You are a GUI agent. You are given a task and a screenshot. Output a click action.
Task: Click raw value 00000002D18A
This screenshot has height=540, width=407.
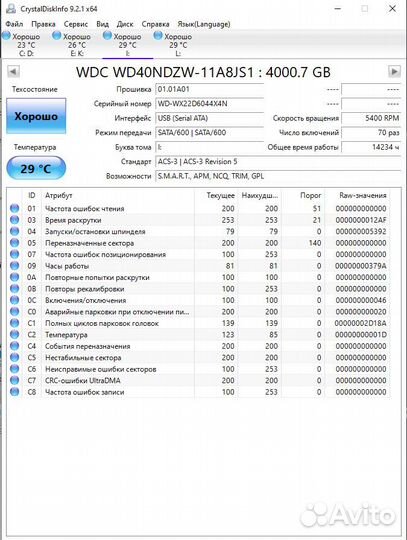(x=360, y=323)
